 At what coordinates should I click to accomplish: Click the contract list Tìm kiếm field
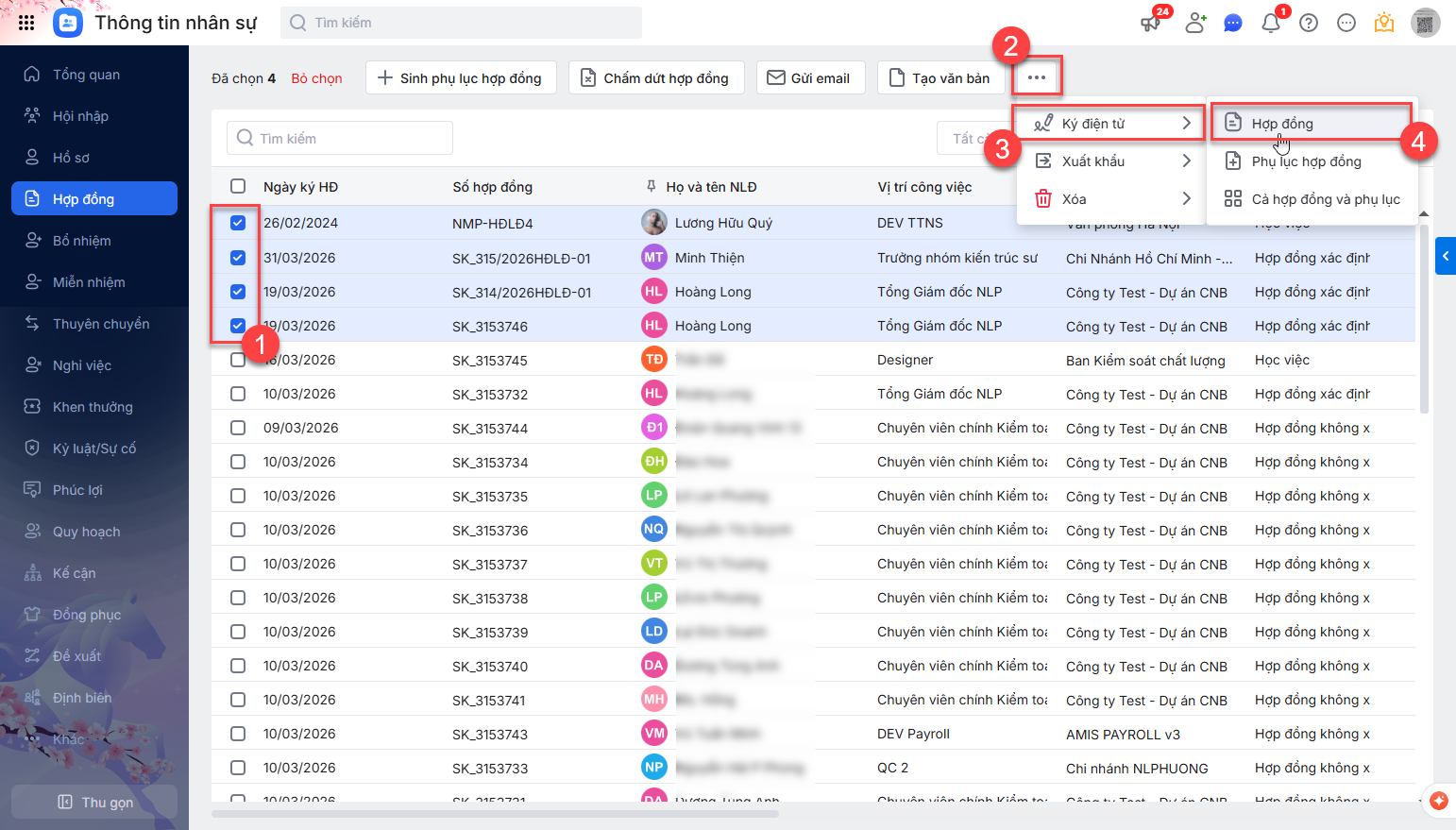340,139
